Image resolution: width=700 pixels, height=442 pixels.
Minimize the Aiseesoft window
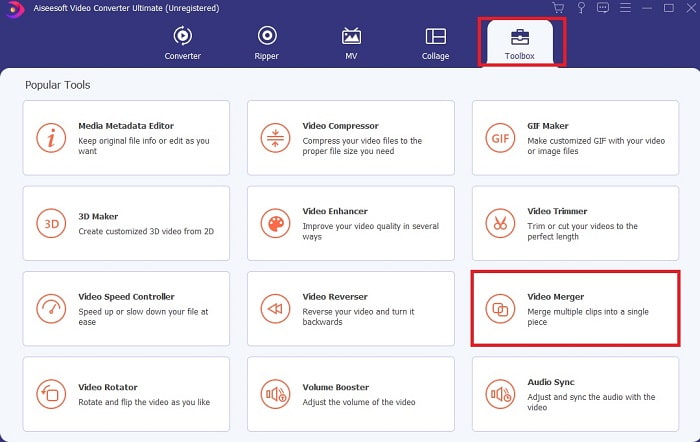(x=647, y=8)
